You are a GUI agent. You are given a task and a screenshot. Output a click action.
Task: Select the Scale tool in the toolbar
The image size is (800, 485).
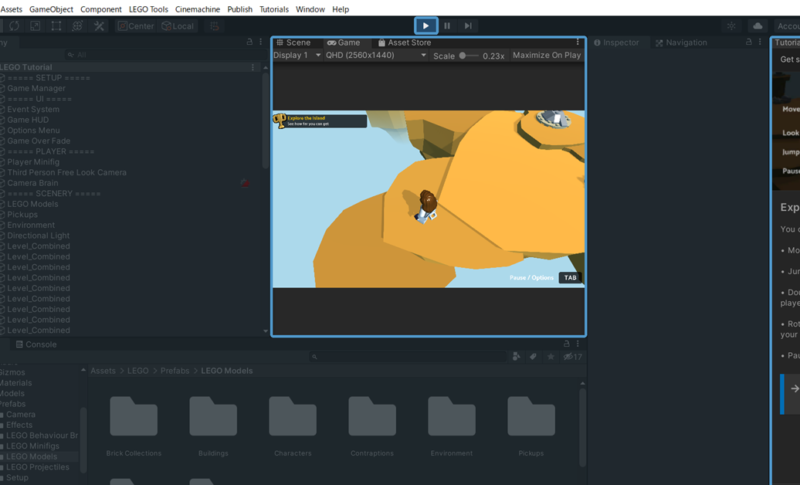pos(35,26)
